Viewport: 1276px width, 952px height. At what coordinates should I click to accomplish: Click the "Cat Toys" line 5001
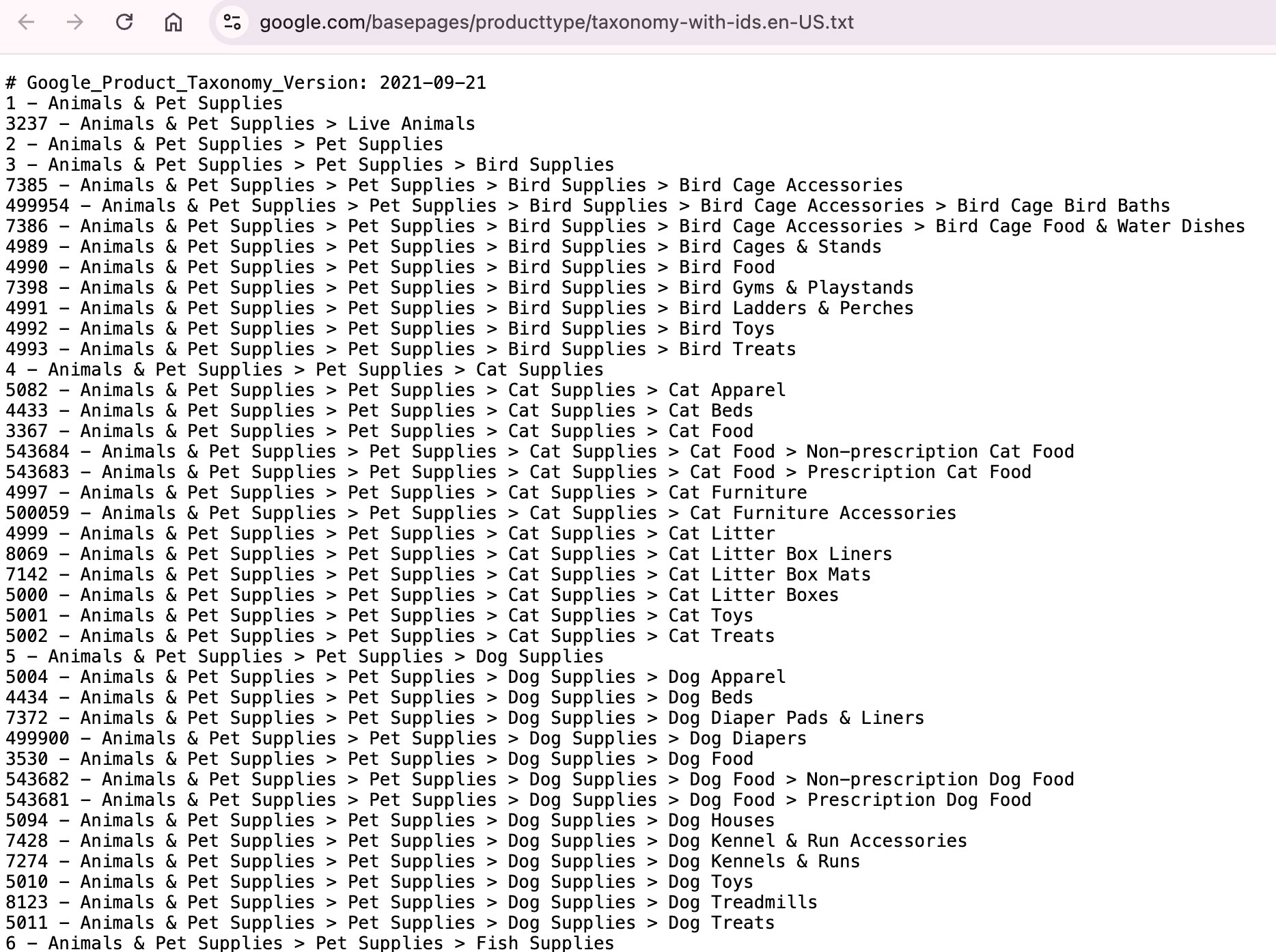click(x=379, y=615)
